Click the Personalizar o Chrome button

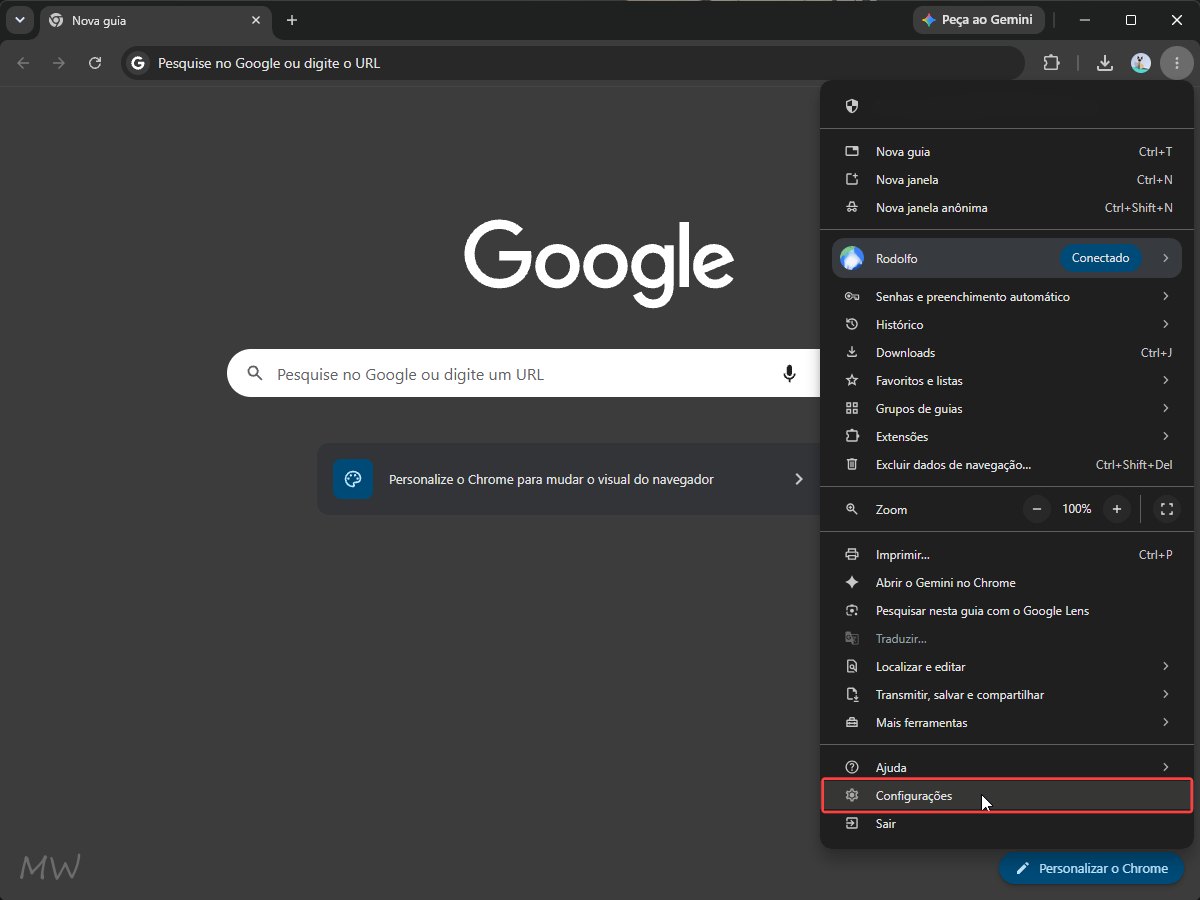pyautogui.click(x=1091, y=868)
